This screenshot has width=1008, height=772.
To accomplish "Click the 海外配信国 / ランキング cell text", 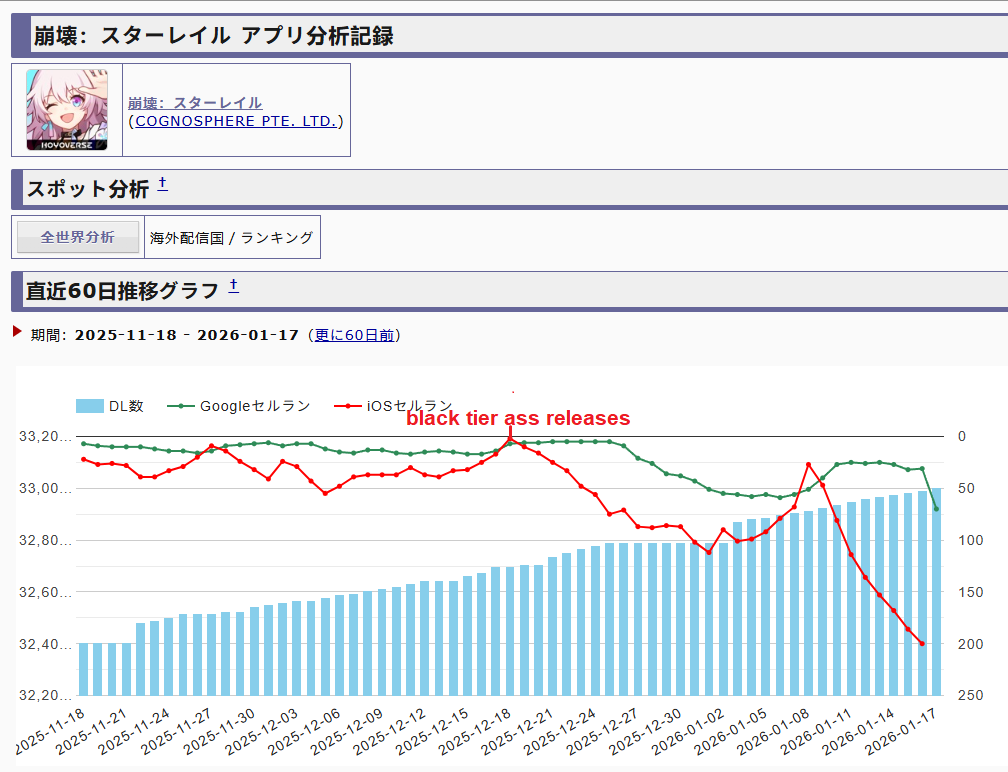I will point(232,238).
